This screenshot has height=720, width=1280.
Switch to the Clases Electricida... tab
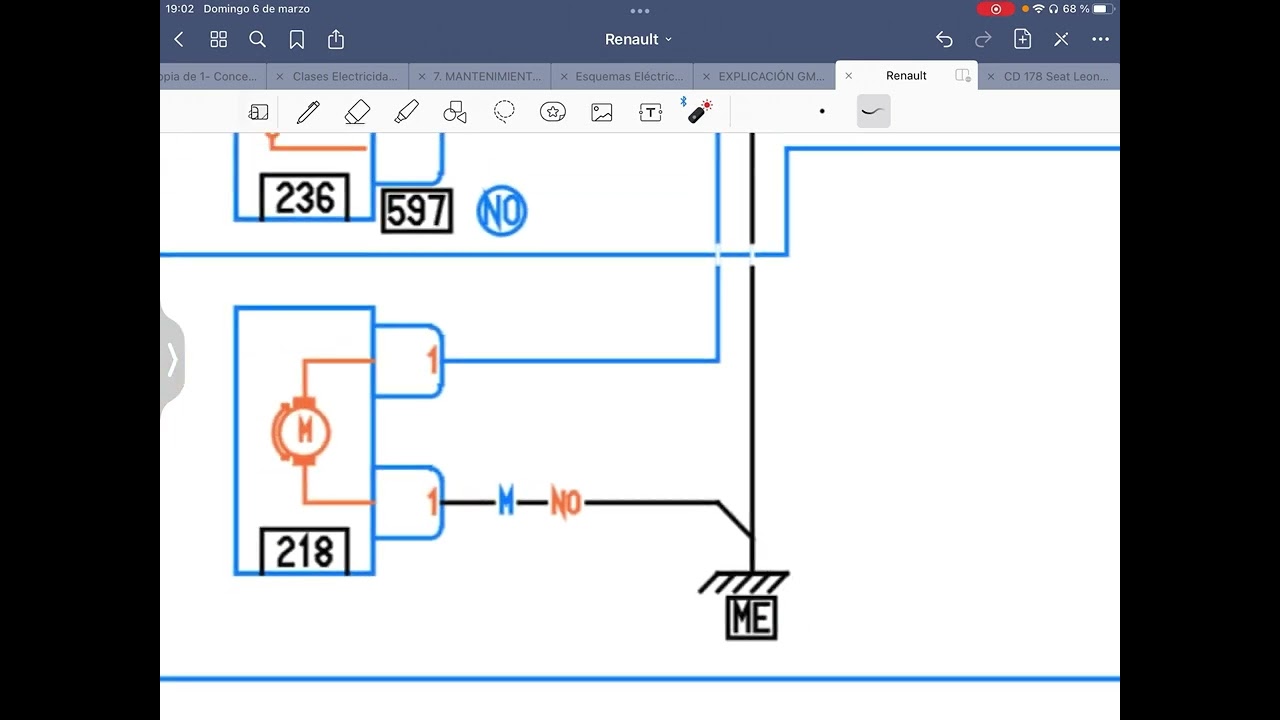click(345, 76)
